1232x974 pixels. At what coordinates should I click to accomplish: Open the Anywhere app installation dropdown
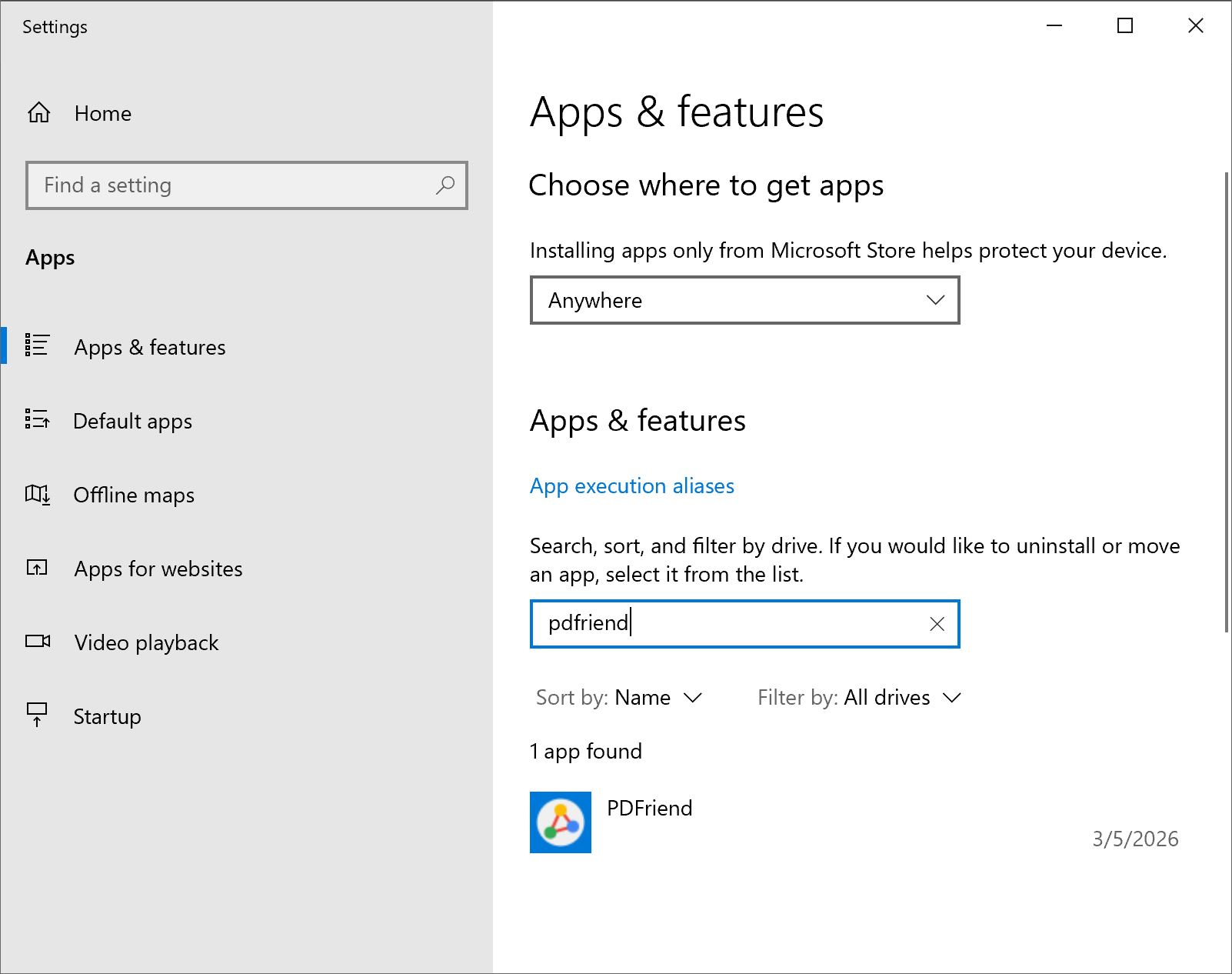pyautogui.click(x=744, y=300)
